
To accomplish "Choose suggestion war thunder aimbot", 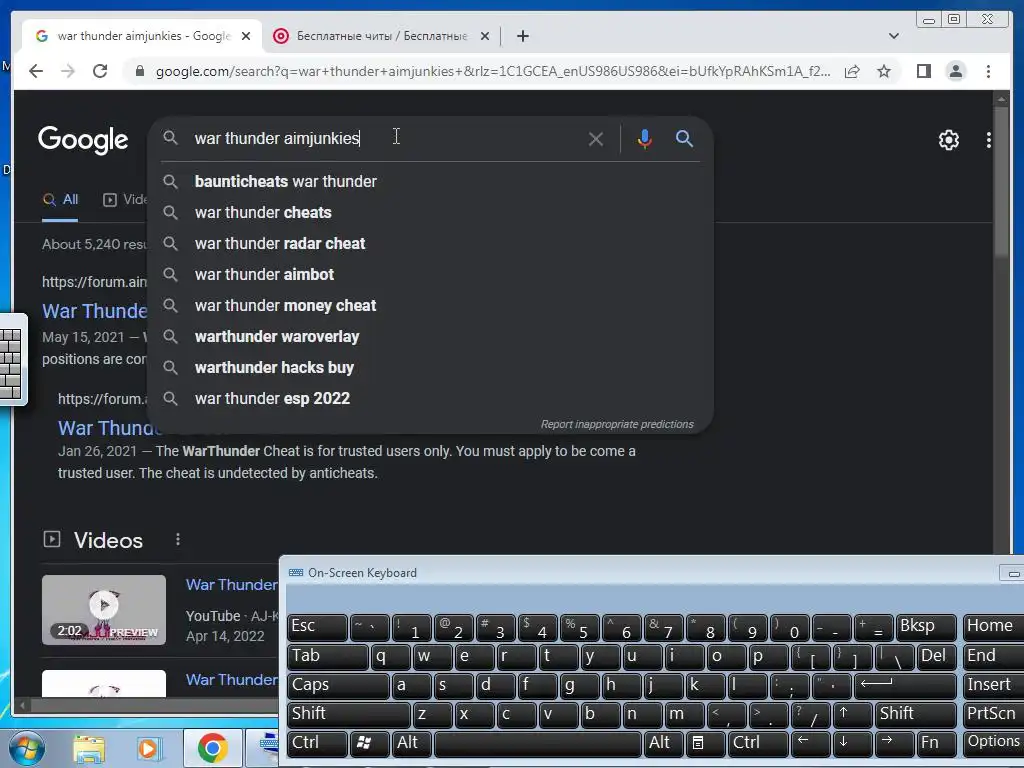I will pyautogui.click(x=430, y=274).
